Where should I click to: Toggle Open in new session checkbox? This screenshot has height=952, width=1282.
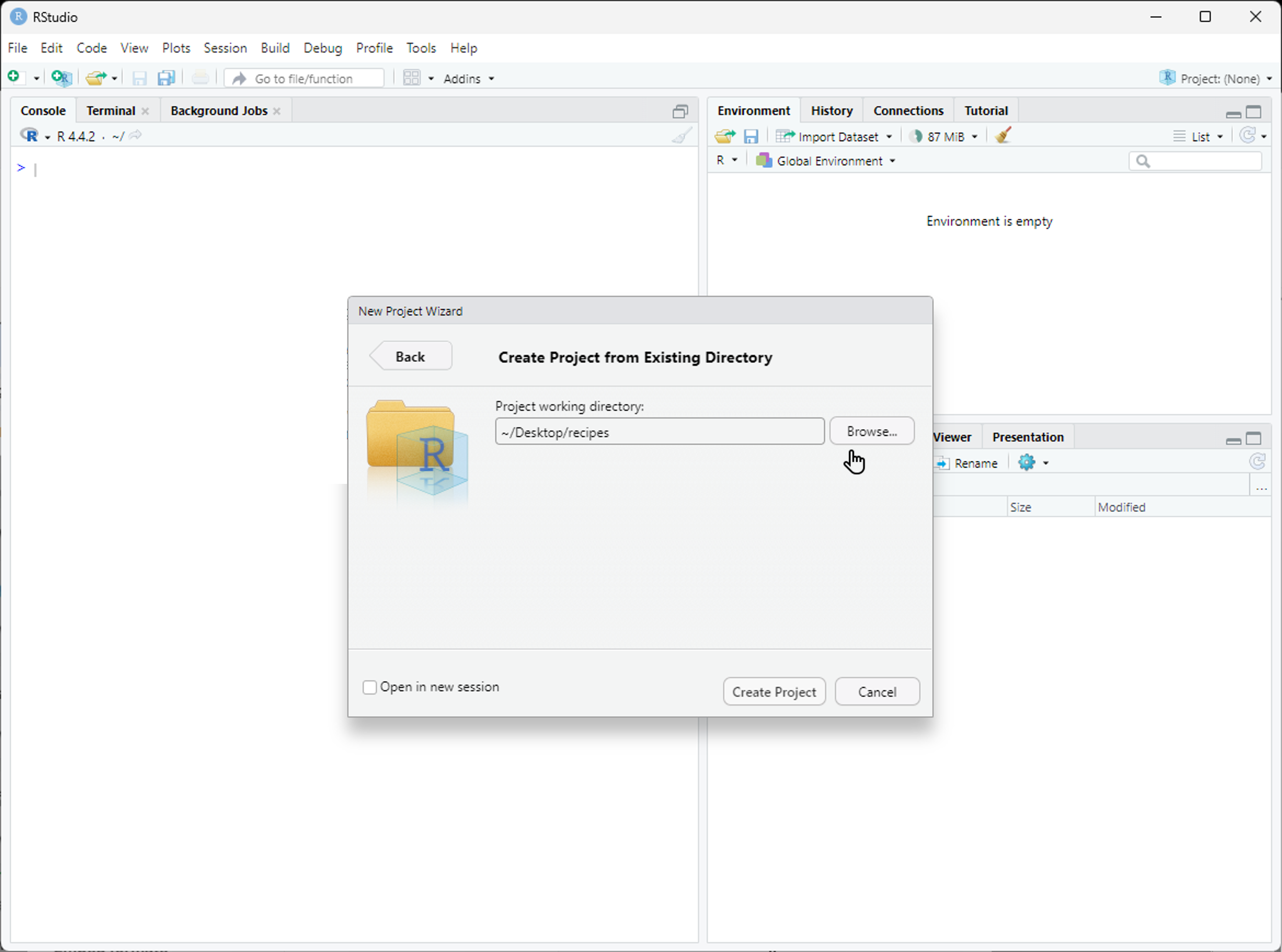click(370, 687)
